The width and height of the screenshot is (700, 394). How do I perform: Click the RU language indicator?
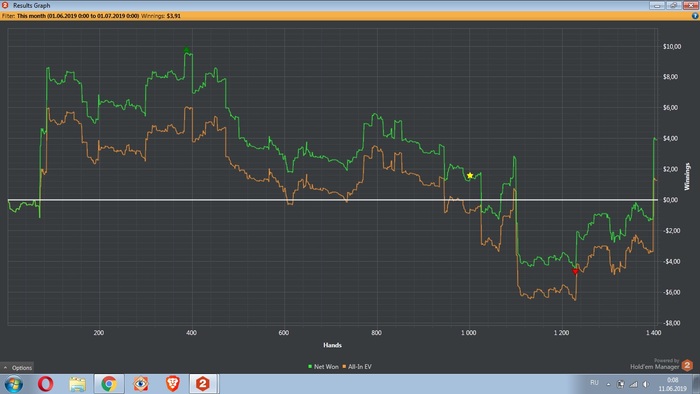pyautogui.click(x=594, y=383)
